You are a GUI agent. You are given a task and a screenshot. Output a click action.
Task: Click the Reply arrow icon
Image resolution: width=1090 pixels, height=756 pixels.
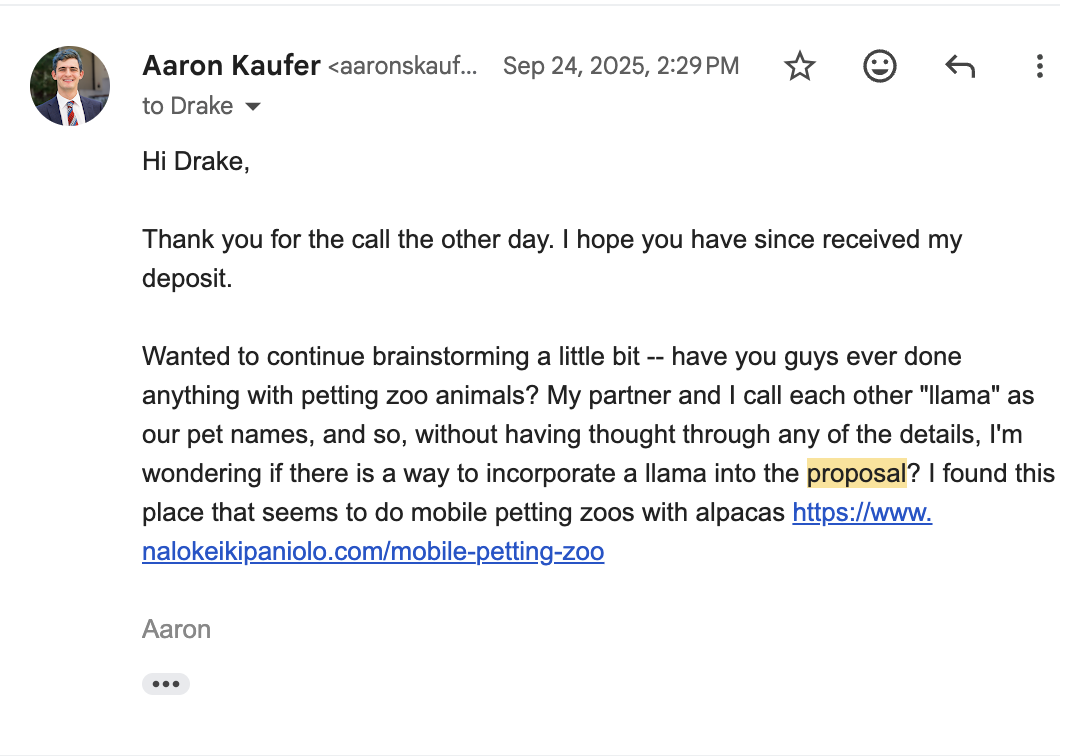click(959, 67)
